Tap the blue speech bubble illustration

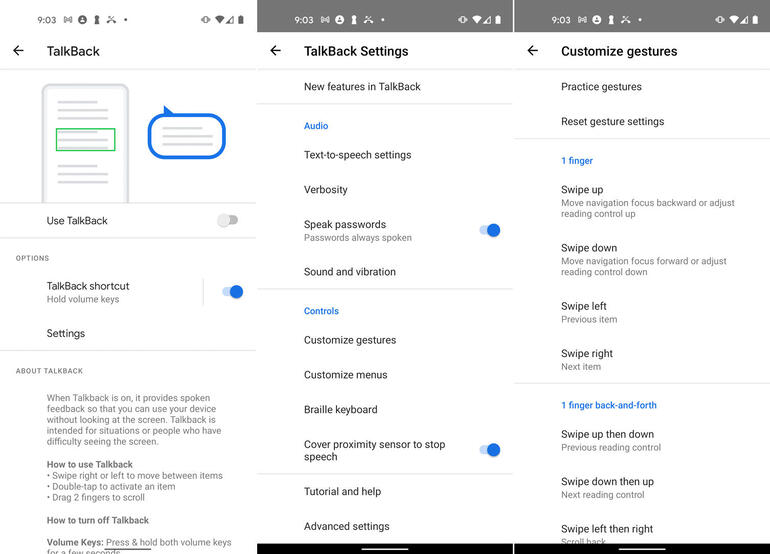(x=187, y=133)
